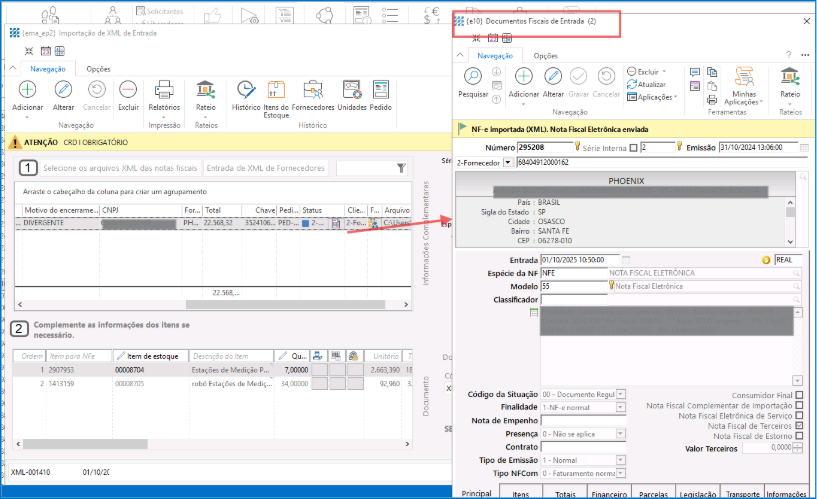Click Entrada de XML de Fornecedores button
The width and height of the screenshot is (817, 499).
pyautogui.click(x=267, y=168)
